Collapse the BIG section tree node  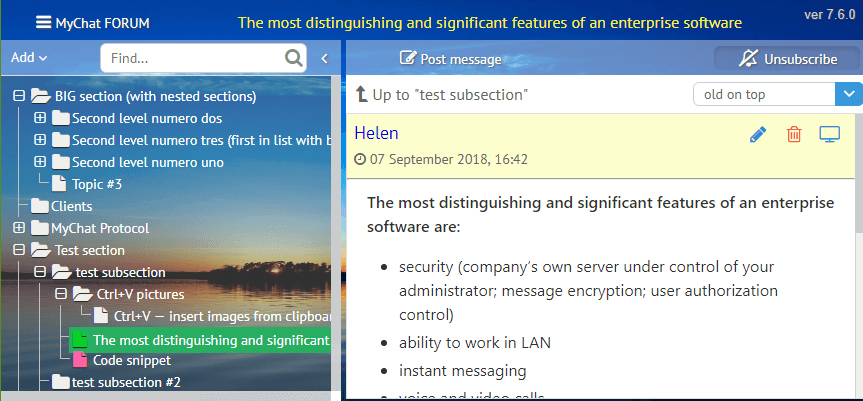[x=18, y=96]
